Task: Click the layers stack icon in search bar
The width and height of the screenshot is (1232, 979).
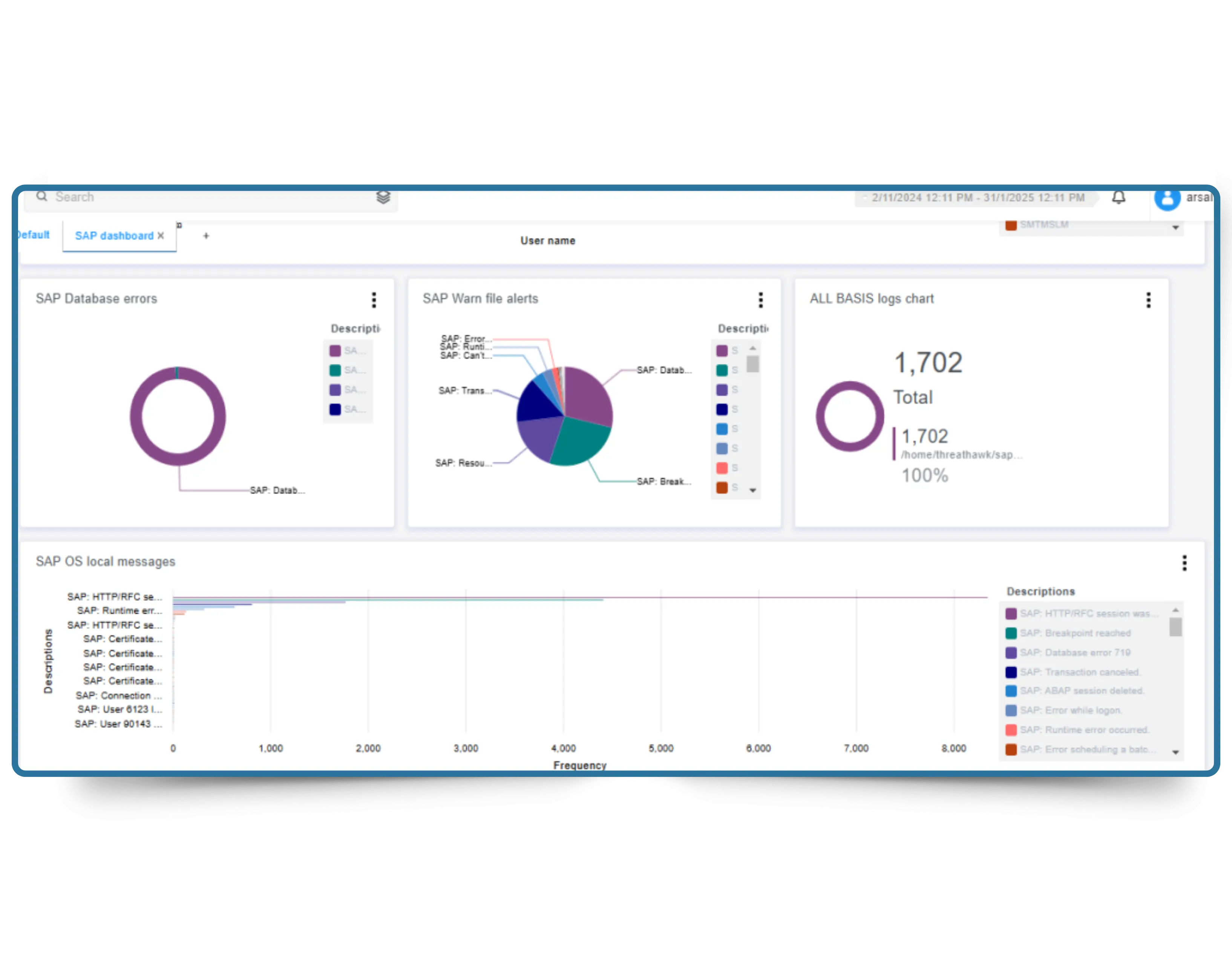Action: coord(383,197)
